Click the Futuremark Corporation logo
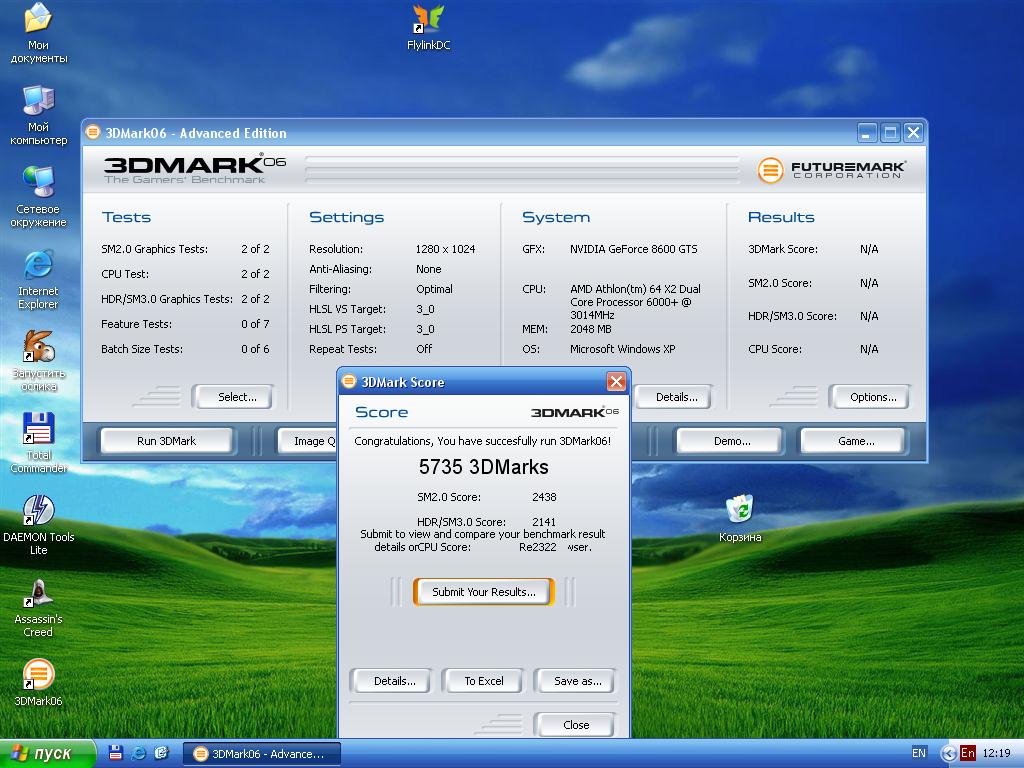This screenshot has width=1024, height=768. point(831,170)
